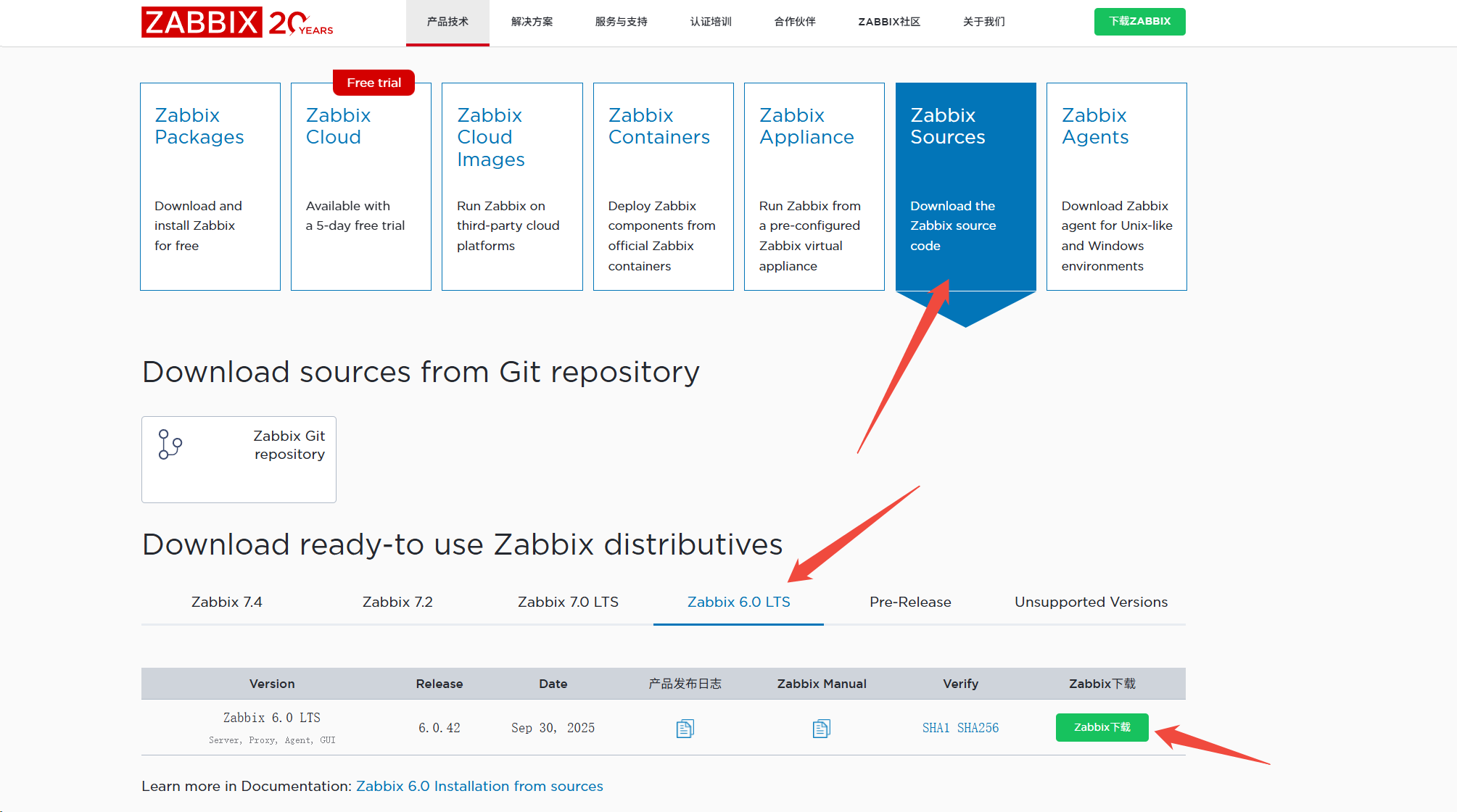
Task: Switch to the Zabbix 7.4 tab
Action: [x=226, y=602]
